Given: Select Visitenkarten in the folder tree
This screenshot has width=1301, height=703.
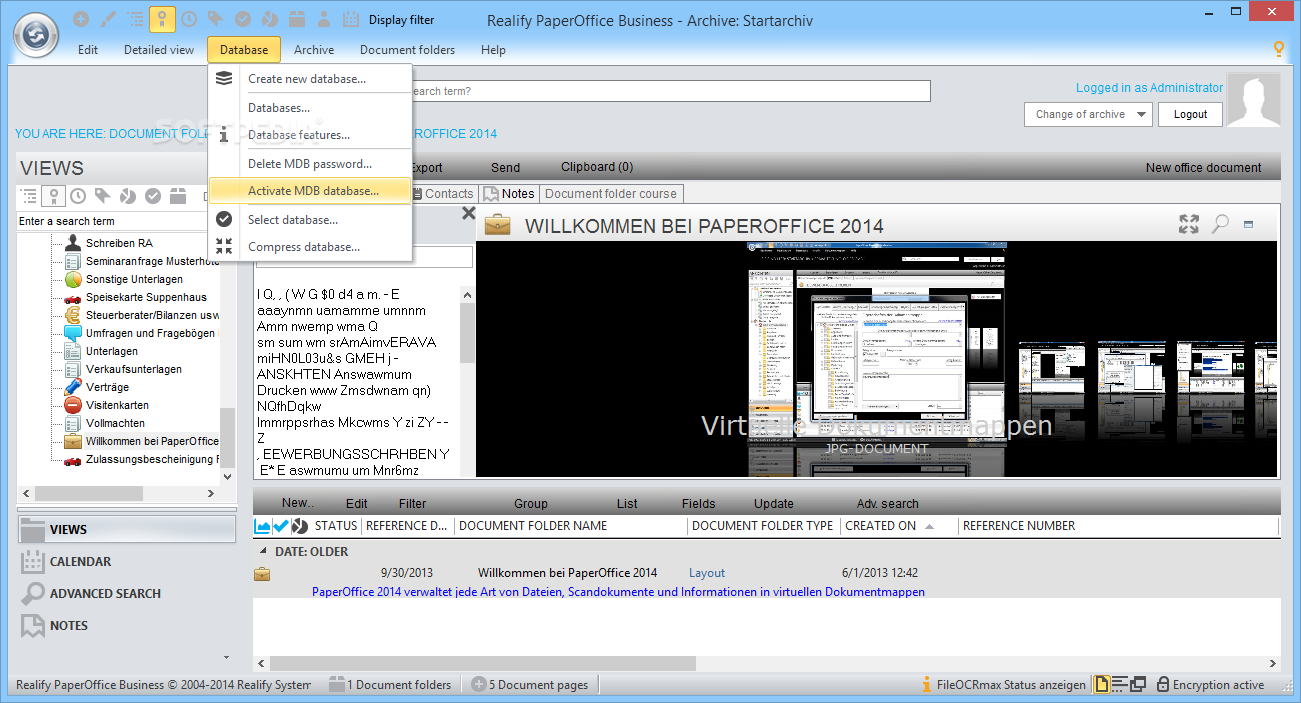Looking at the screenshot, I should tap(117, 405).
